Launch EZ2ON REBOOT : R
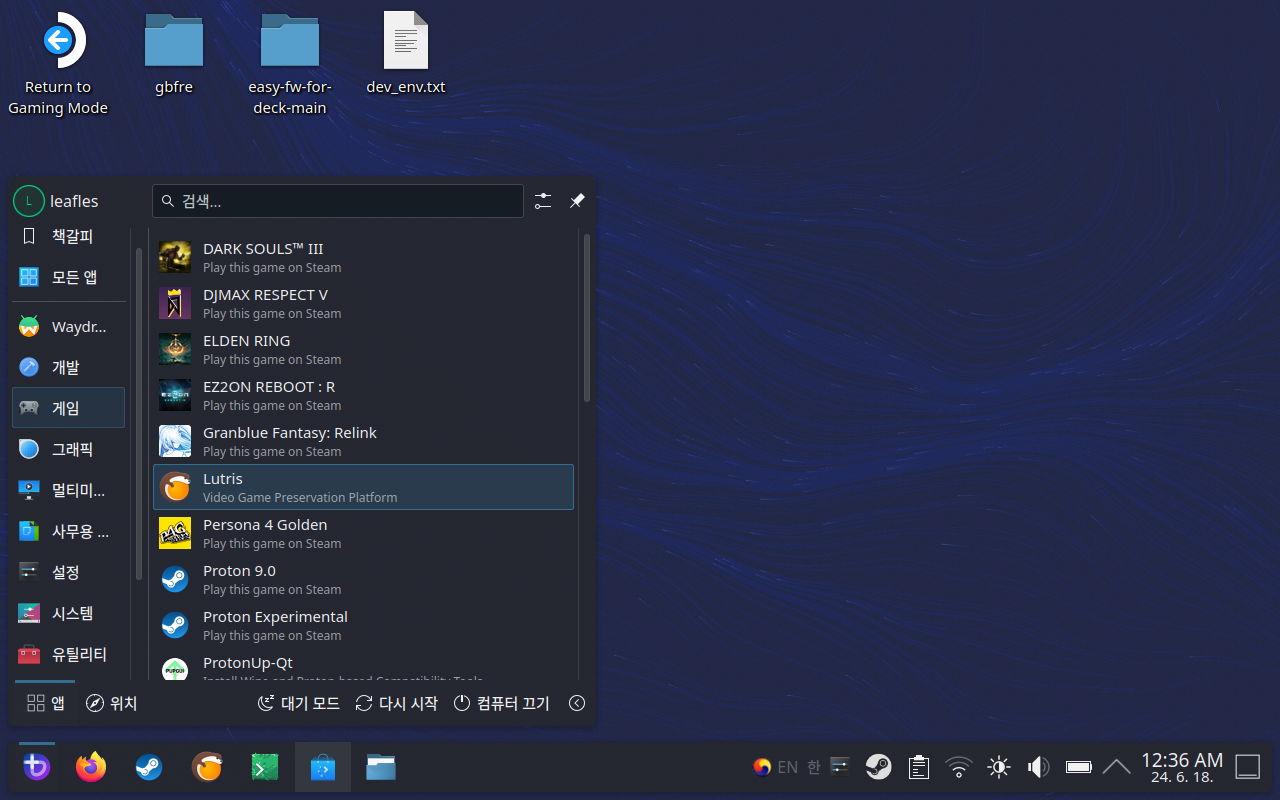 point(363,395)
